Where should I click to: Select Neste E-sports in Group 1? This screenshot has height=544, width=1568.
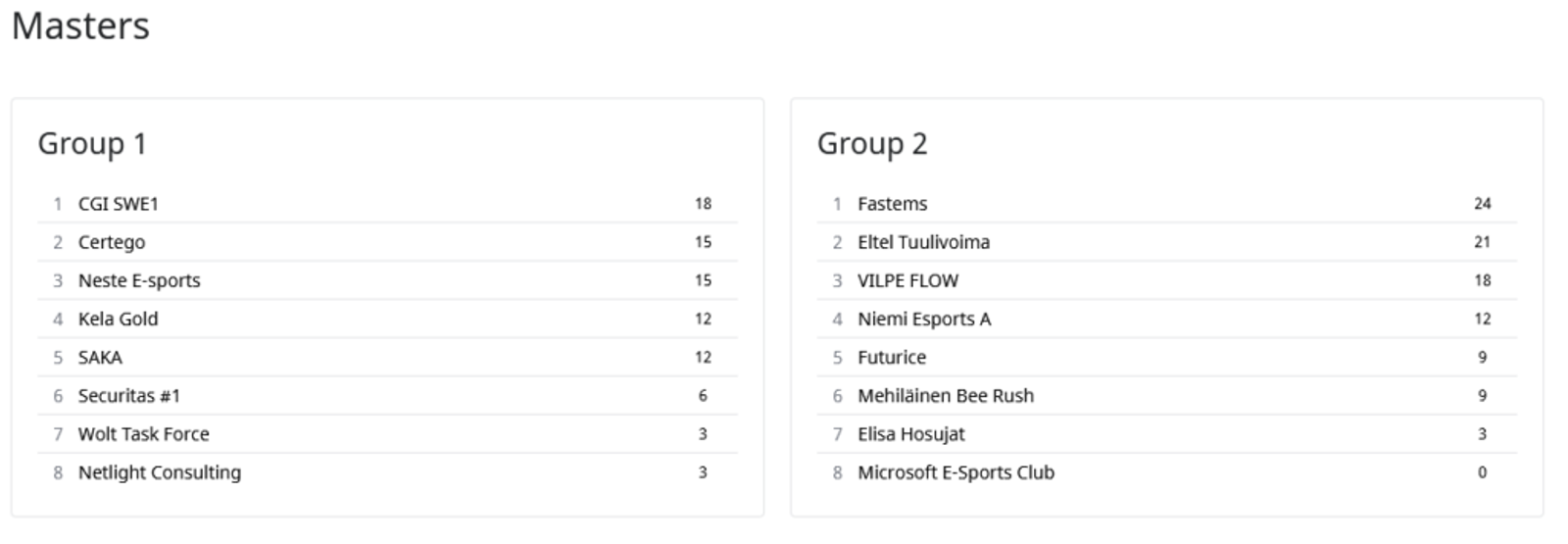(x=139, y=280)
